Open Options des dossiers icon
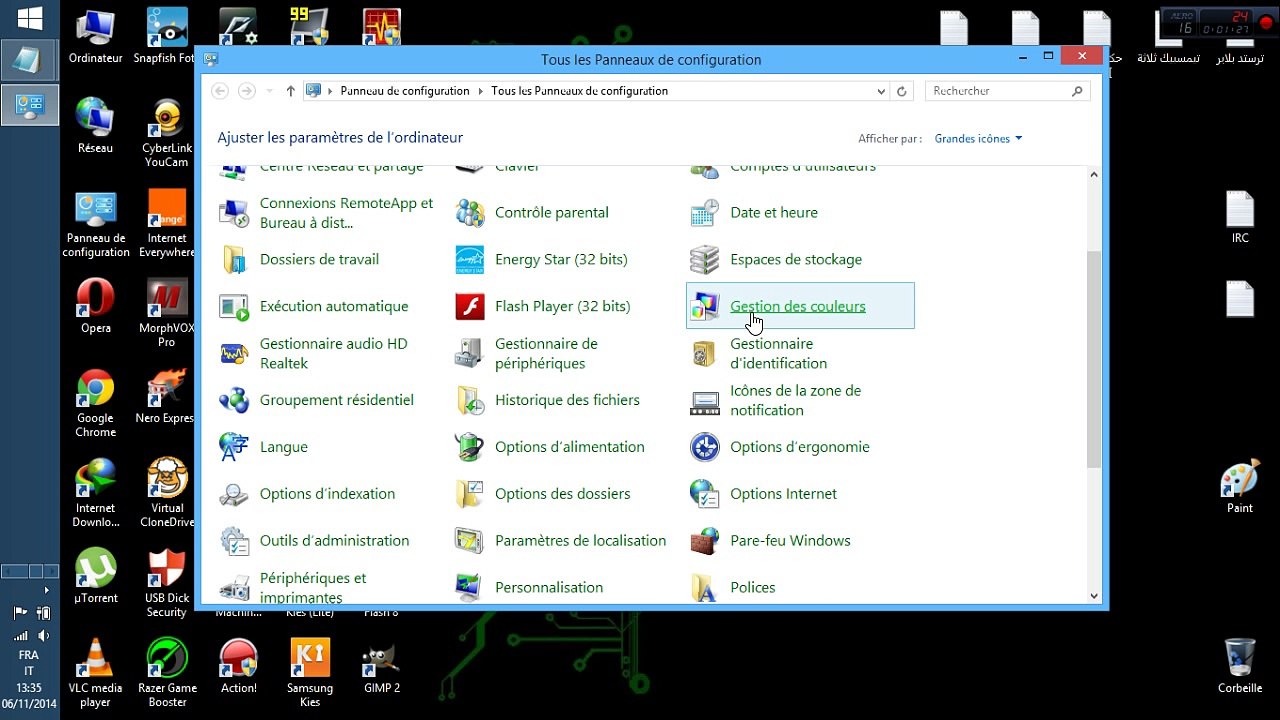 click(470, 494)
